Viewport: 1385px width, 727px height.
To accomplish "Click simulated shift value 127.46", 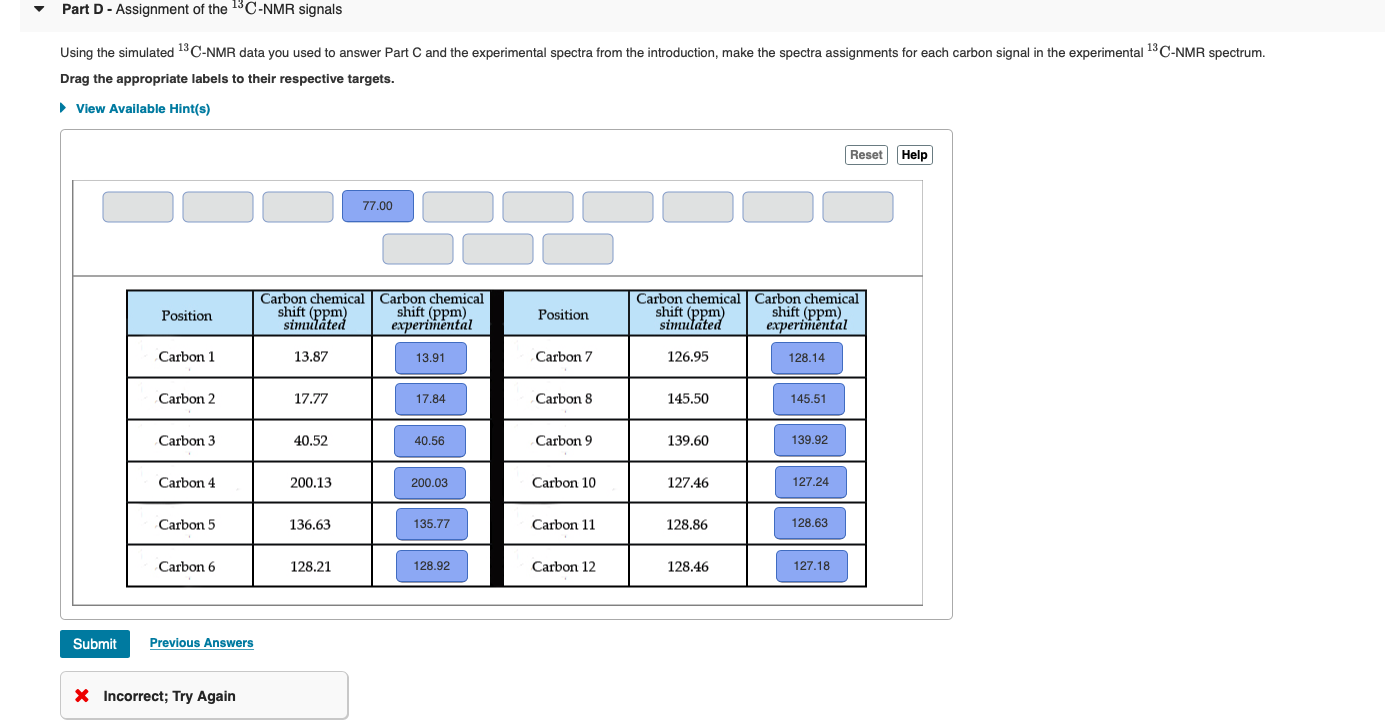I will (688, 483).
